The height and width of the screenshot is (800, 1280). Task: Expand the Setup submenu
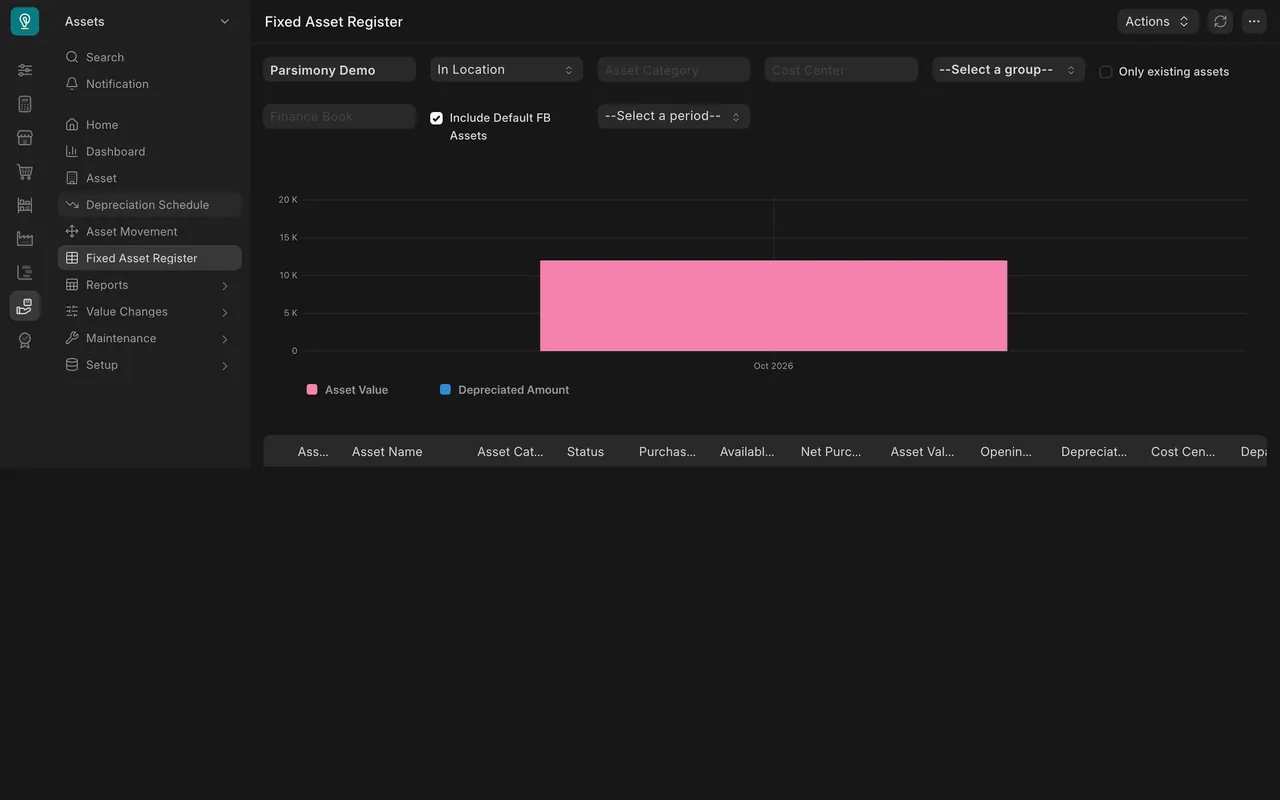(150, 365)
